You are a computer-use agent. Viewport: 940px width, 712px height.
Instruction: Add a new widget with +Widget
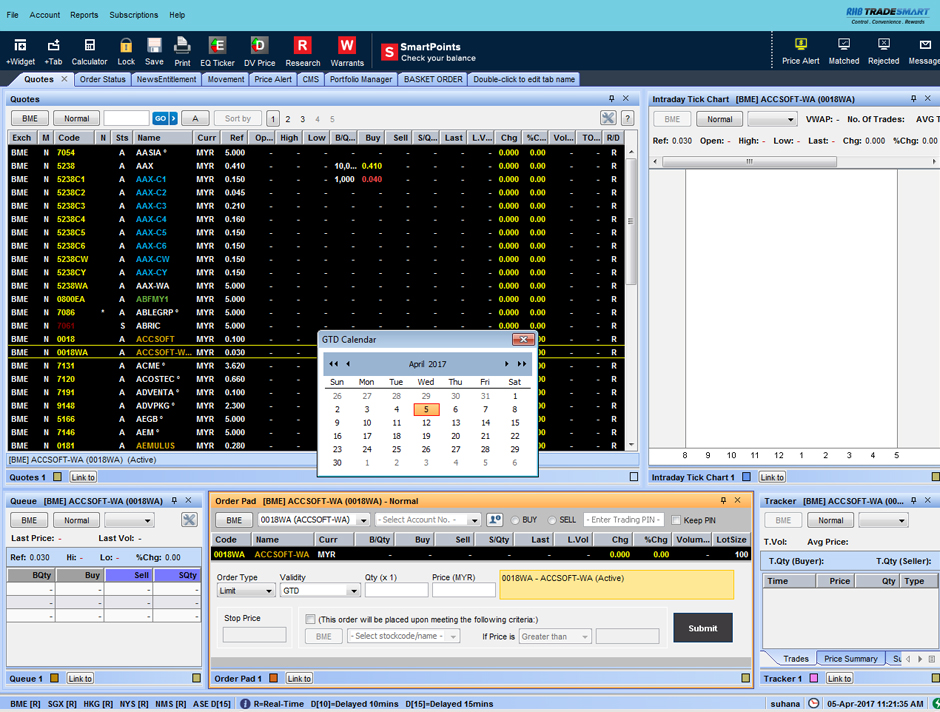pos(20,52)
